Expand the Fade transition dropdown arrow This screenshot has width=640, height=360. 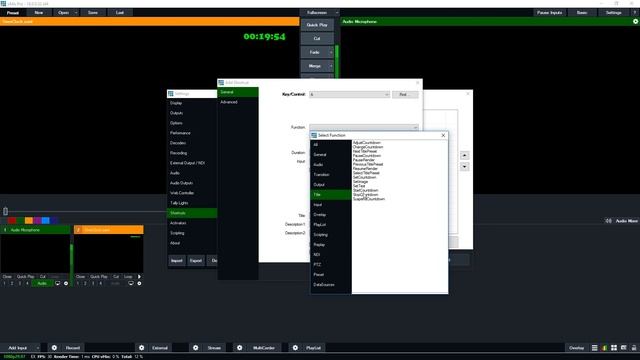click(331, 52)
